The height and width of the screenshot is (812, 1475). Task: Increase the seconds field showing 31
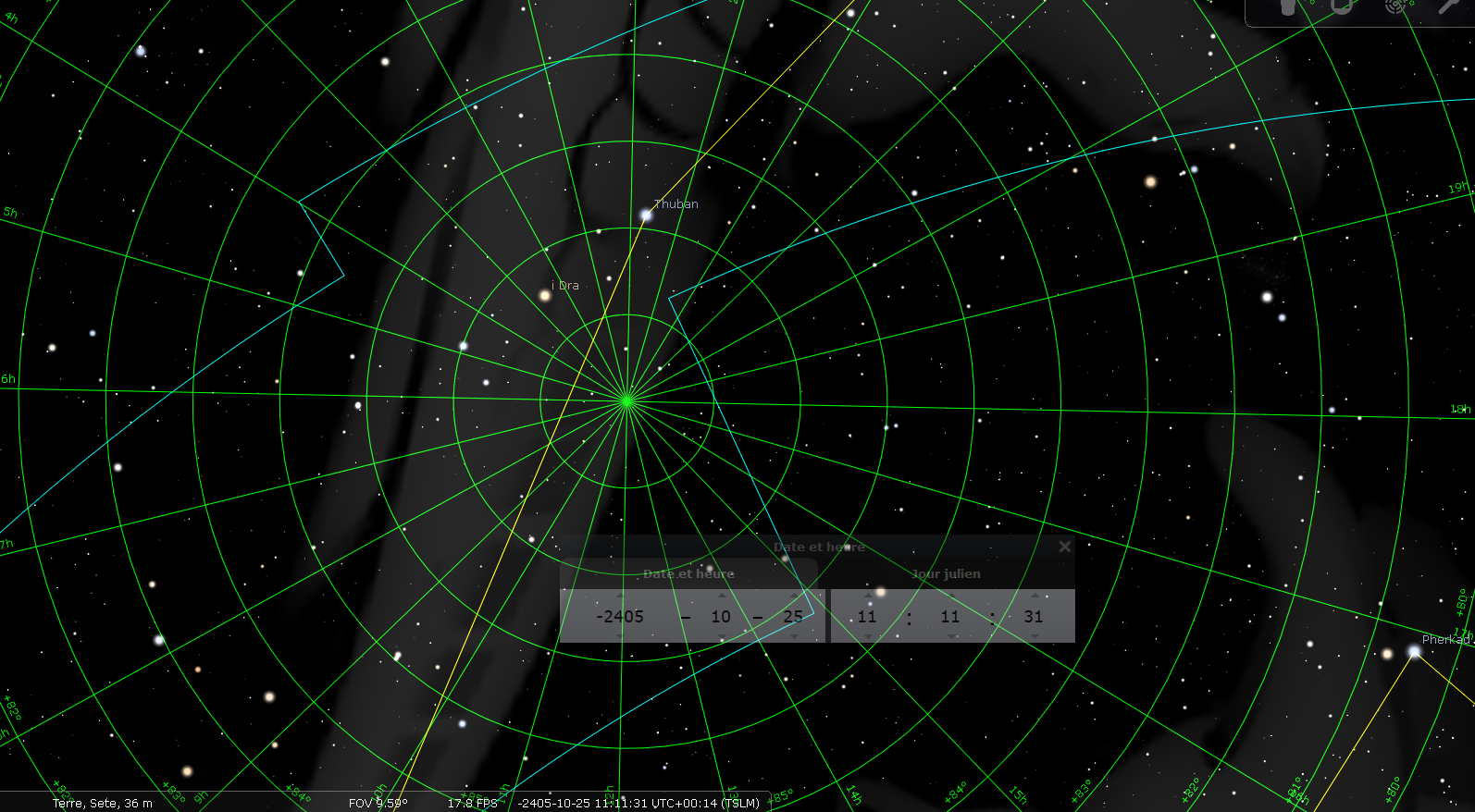click(1034, 596)
